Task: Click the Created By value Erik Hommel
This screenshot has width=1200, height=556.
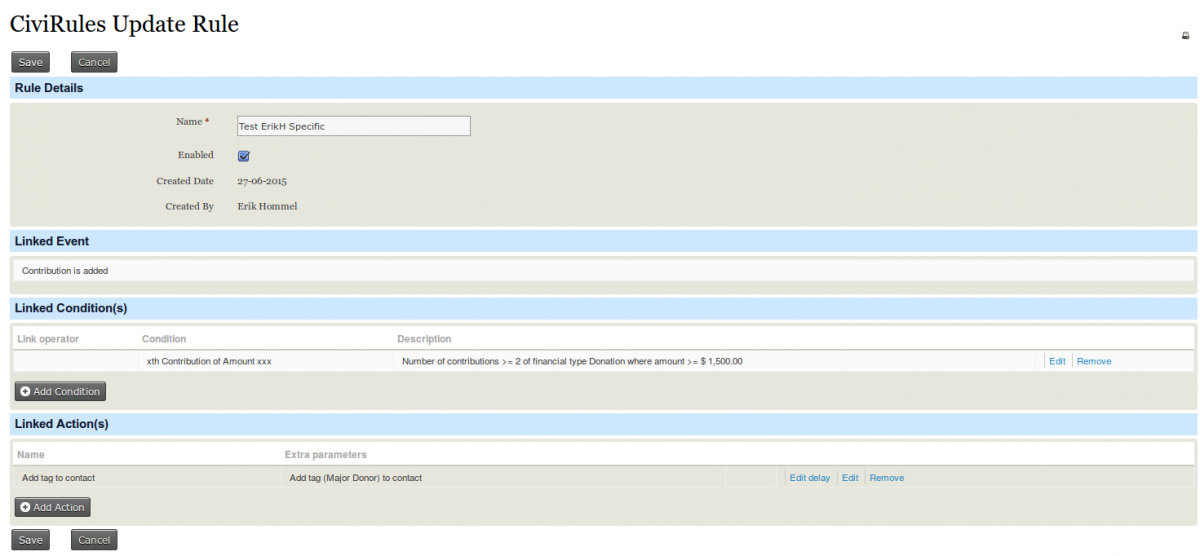Action: tap(267, 207)
